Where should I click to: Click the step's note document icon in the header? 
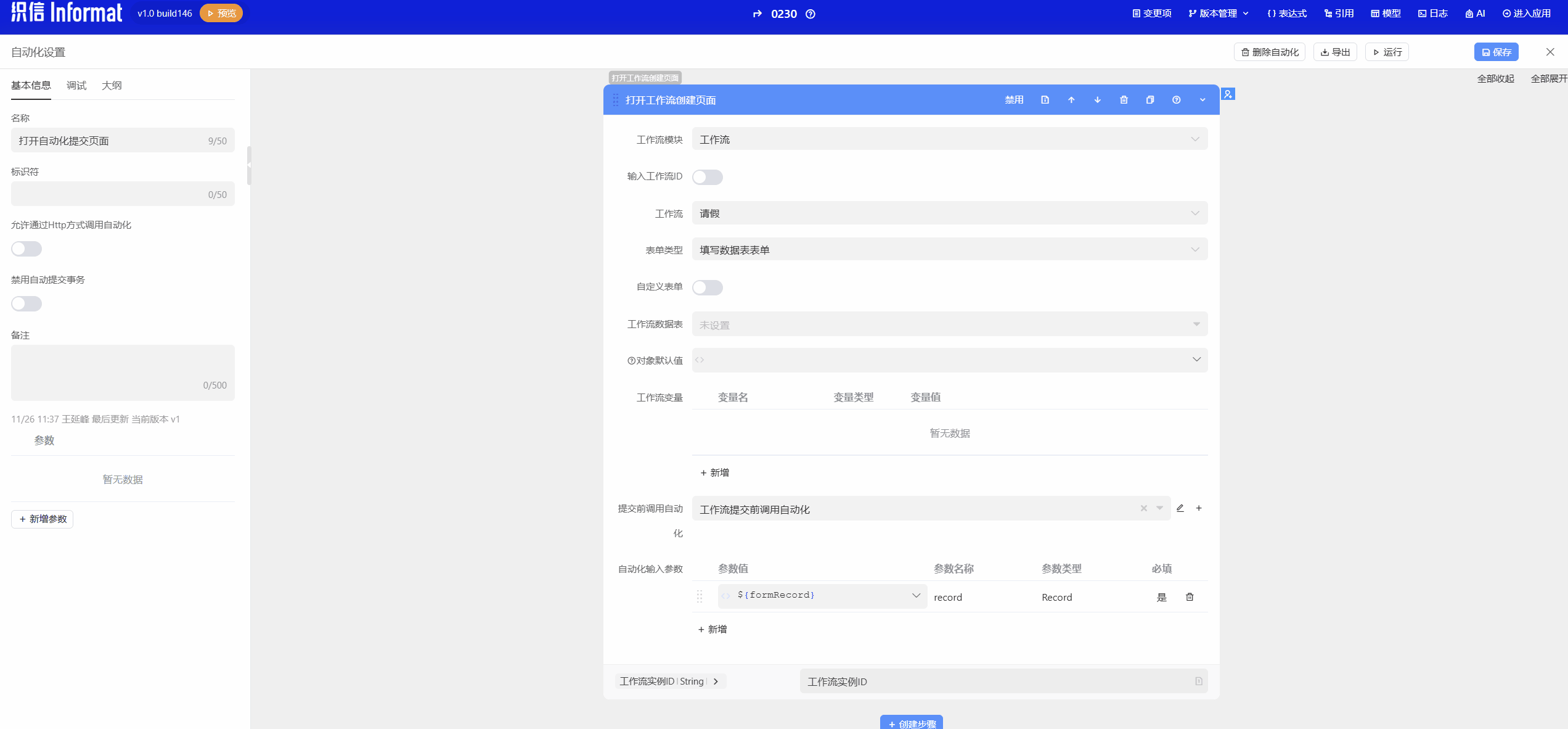click(1045, 100)
